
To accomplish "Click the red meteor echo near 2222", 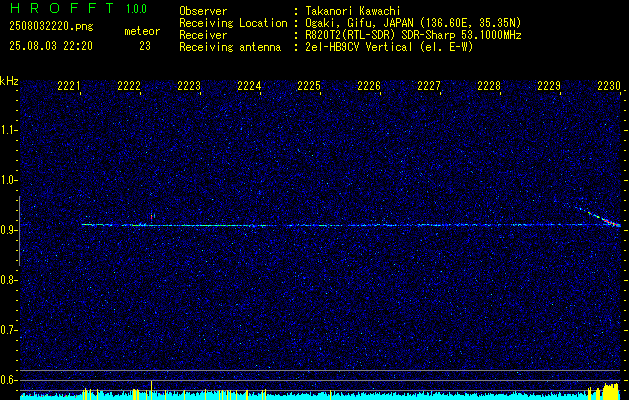I will click(x=152, y=217).
